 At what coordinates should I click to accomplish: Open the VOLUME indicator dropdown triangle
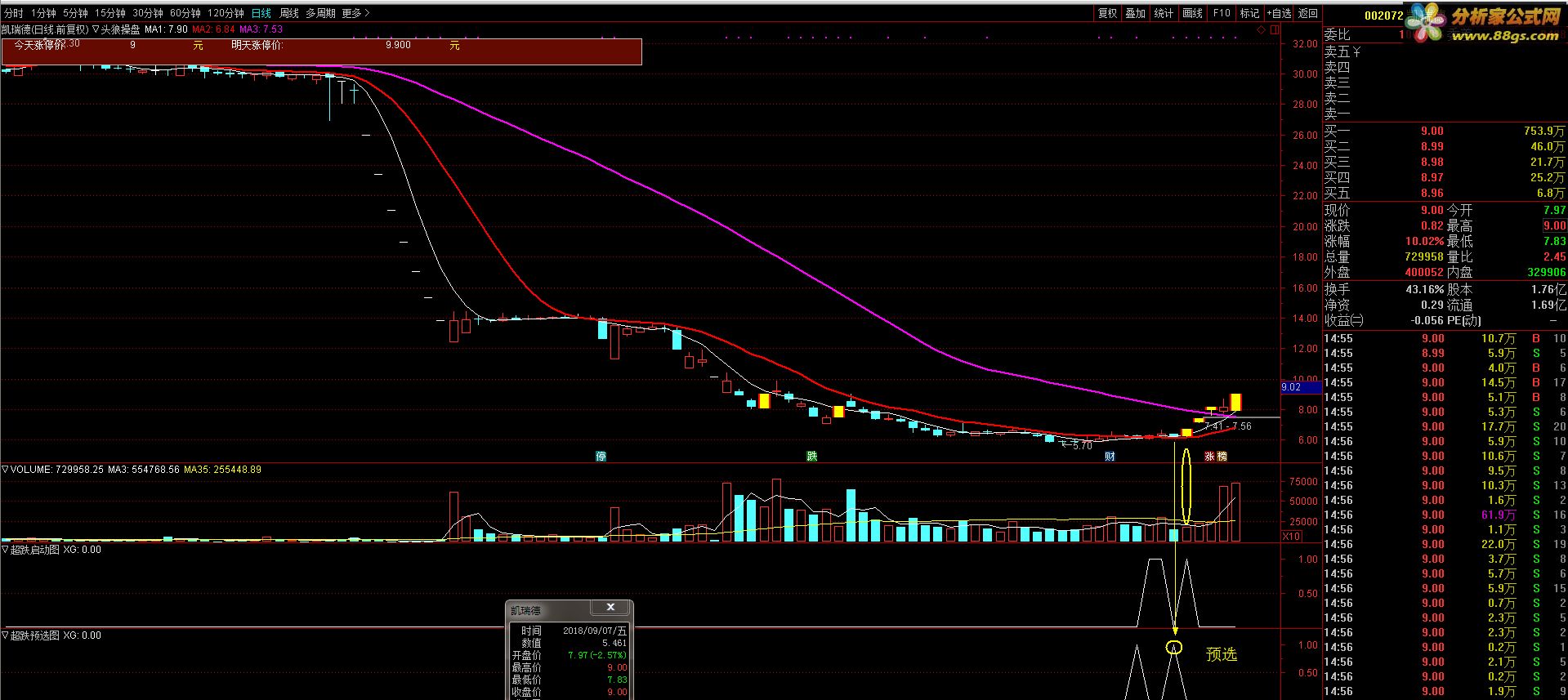click(x=5, y=470)
